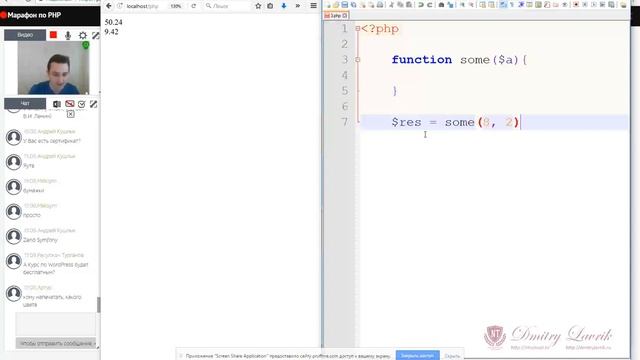This screenshot has height=360, width=640.
Task: Show more toolbar items via the chevron
Action: 298,6
